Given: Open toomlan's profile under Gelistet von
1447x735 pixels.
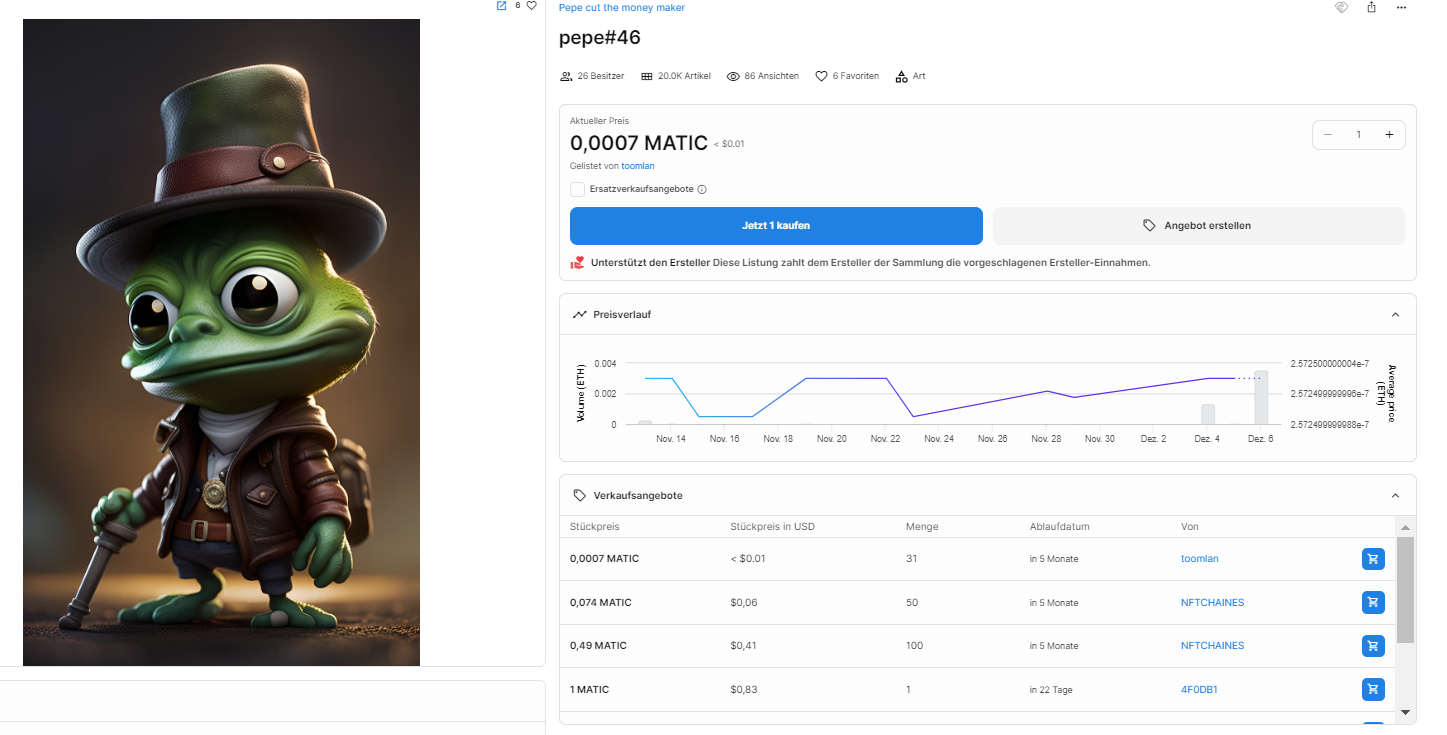Looking at the screenshot, I should pyautogui.click(x=638, y=166).
